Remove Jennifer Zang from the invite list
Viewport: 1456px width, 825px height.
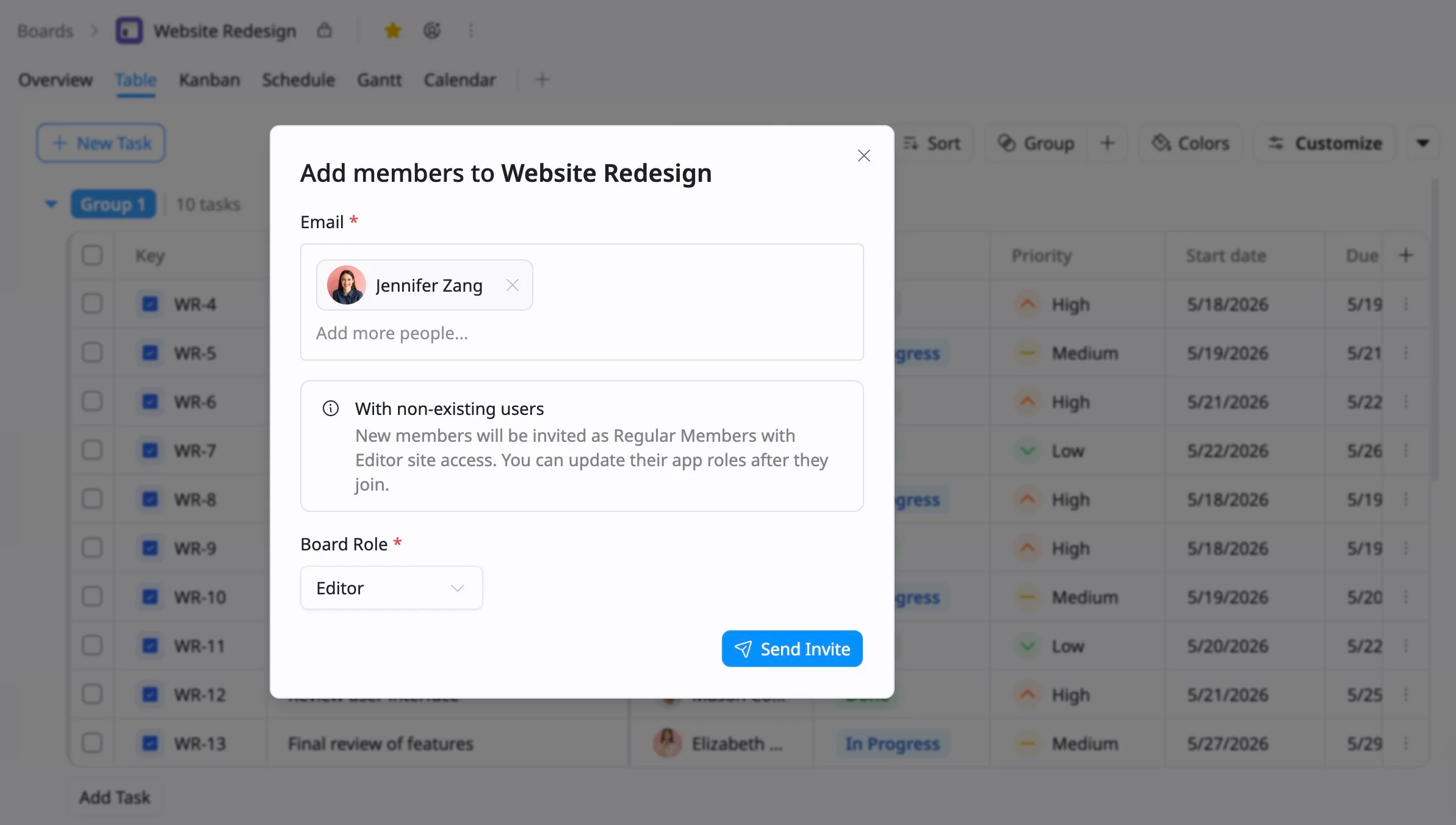pos(513,285)
